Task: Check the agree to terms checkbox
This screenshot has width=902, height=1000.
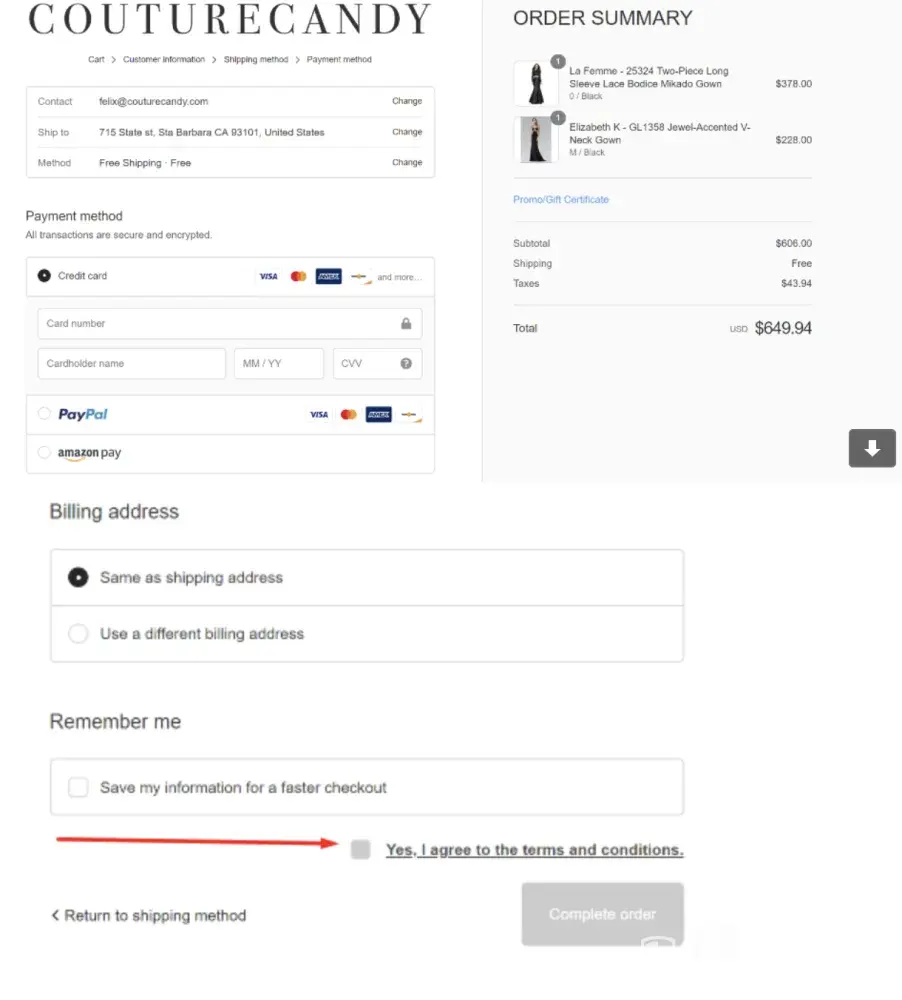Action: point(361,850)
